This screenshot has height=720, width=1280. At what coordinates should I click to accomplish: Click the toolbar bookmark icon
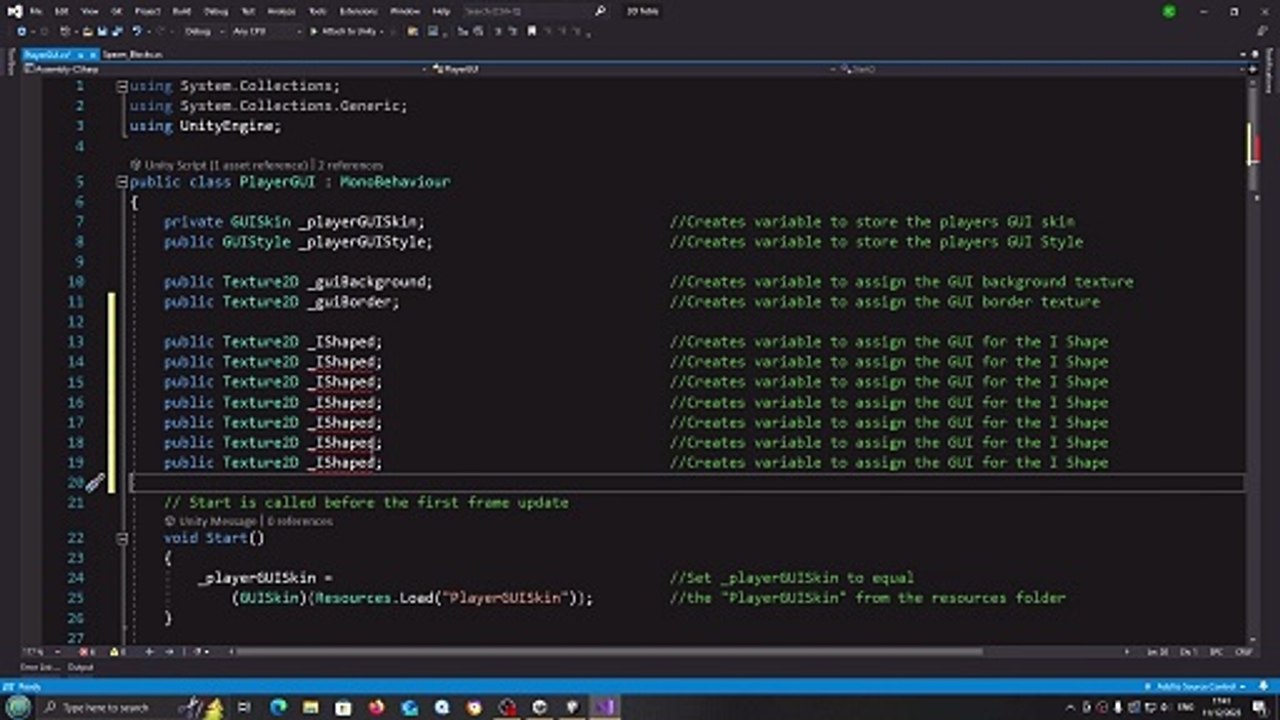click(532, 32)
